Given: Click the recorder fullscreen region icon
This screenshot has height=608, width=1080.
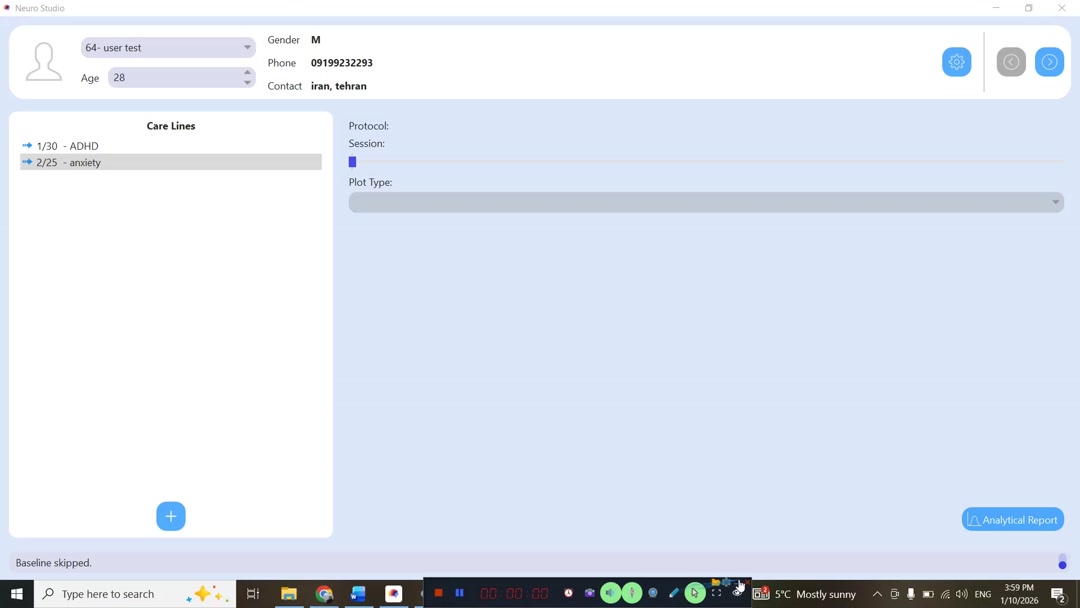Looking at the screenshot, I should point(716,593).
